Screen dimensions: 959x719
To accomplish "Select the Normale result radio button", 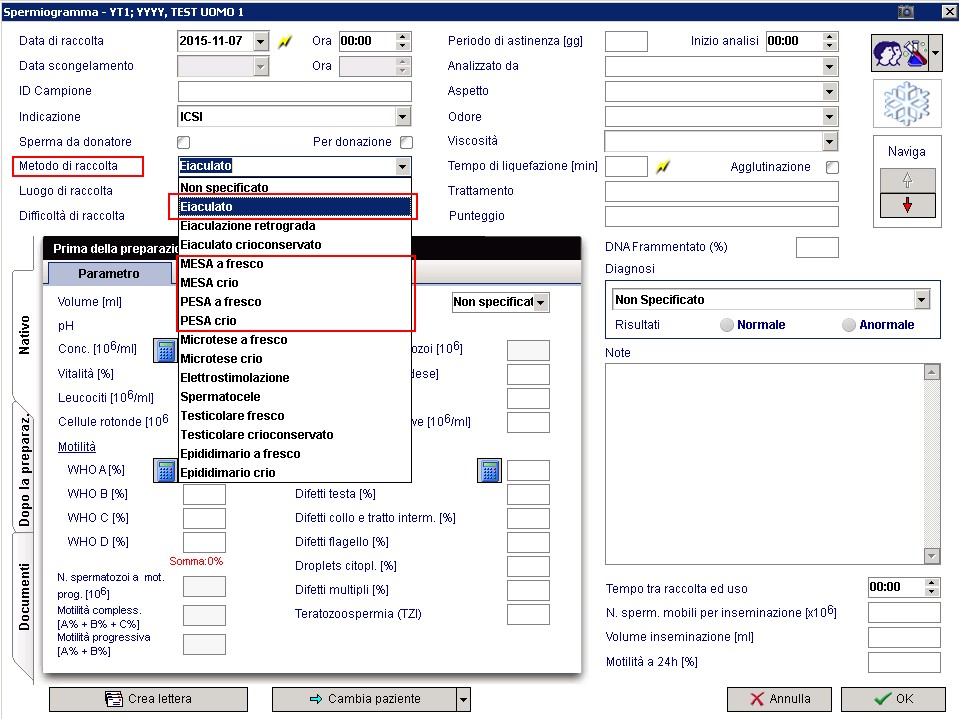I will point(727,325).
